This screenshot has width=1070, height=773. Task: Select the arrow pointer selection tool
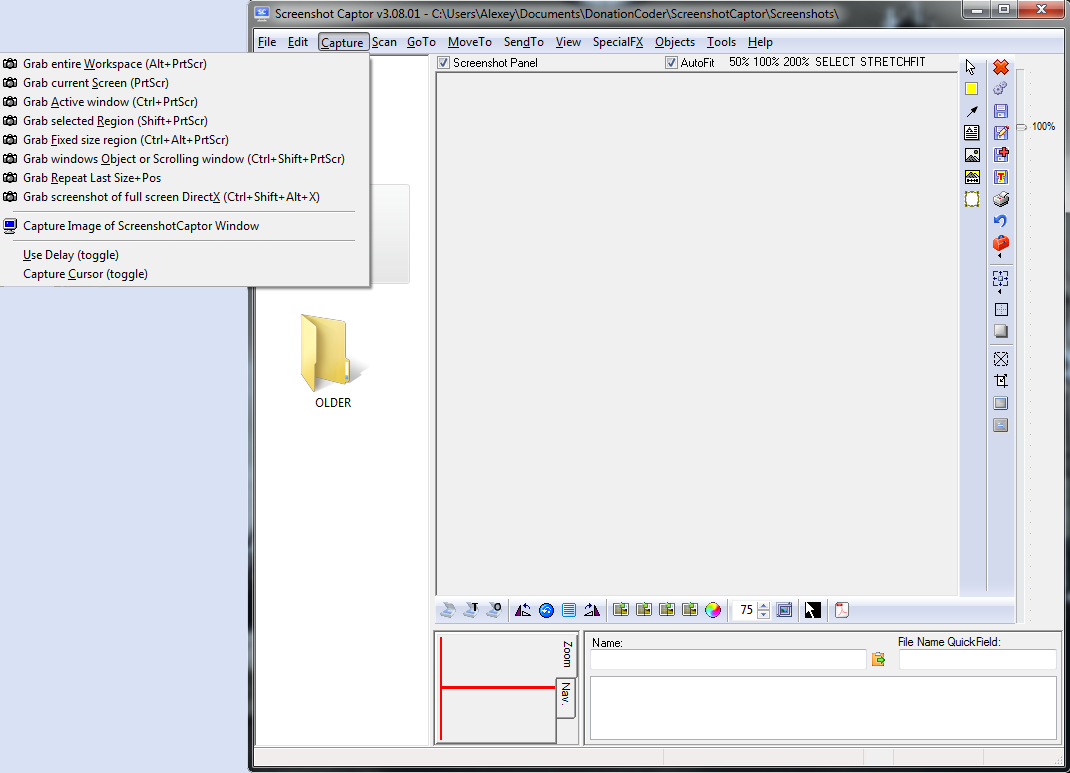[x=971, y=67]
